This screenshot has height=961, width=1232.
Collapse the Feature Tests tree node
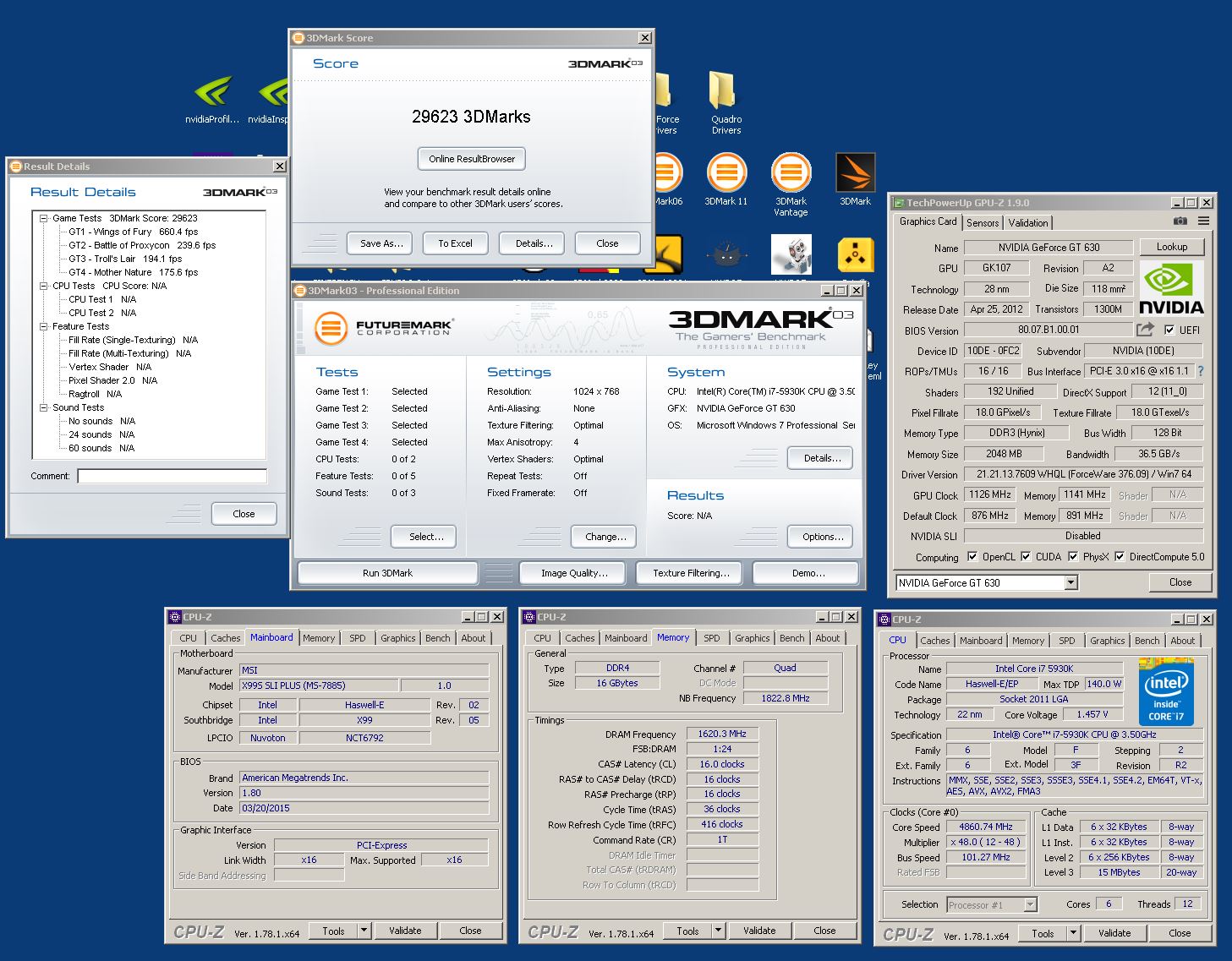(x=43, y=326)
